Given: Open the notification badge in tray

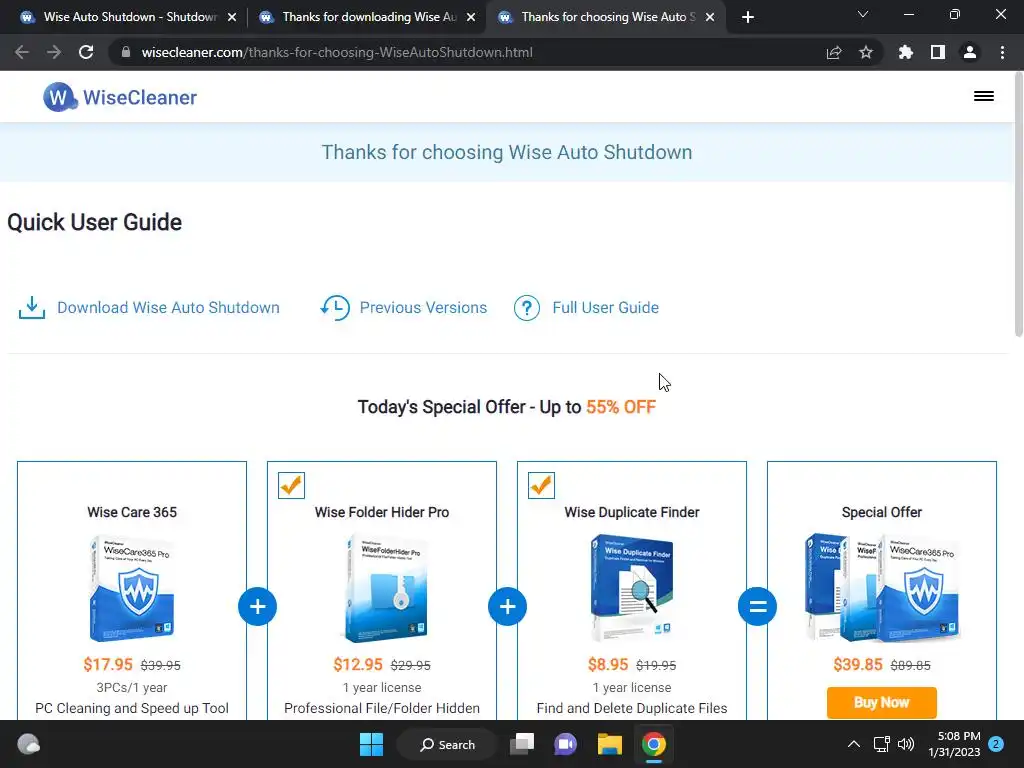Looking at the screenshot, I should click(x=996, y=743).
